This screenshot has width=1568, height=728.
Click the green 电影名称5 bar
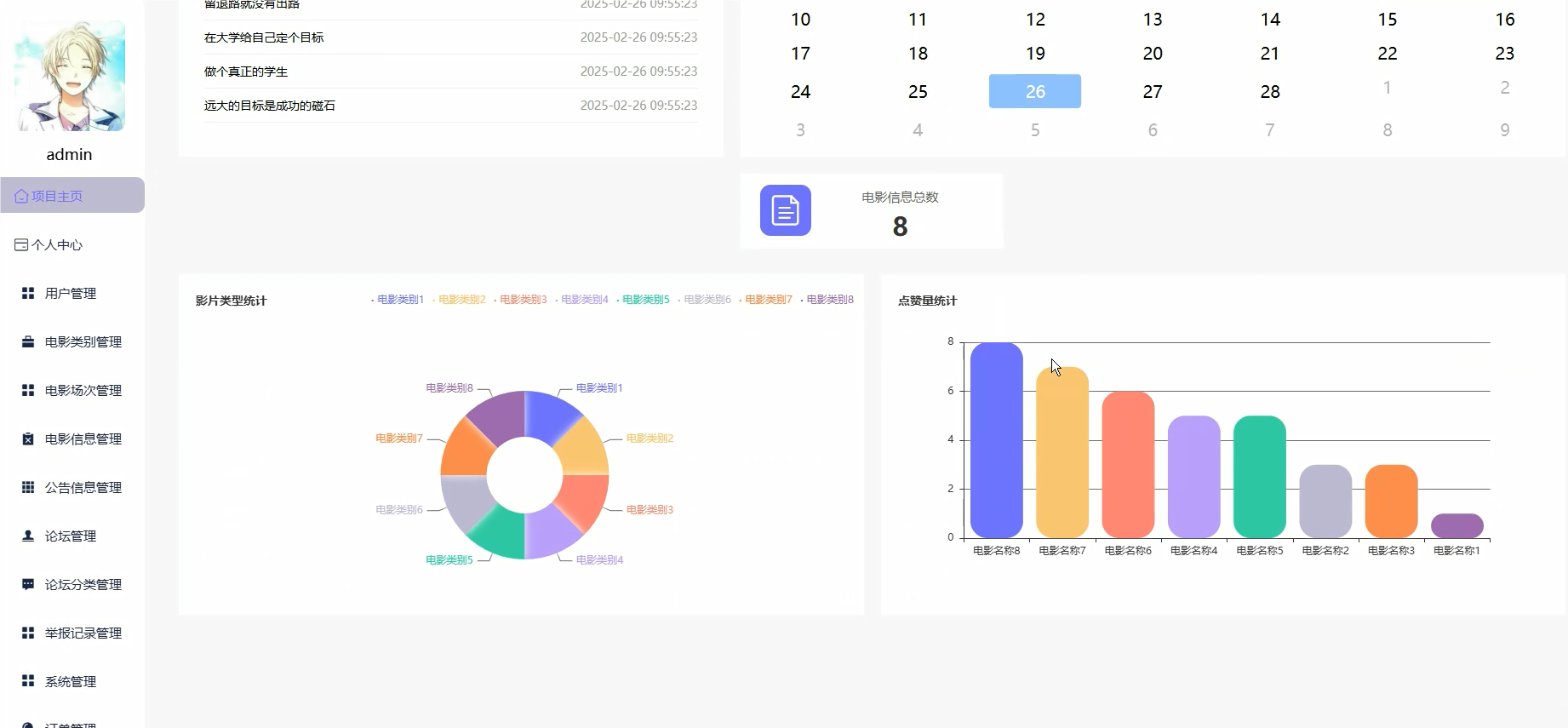pyautogui.click(x=1260, y=477)
